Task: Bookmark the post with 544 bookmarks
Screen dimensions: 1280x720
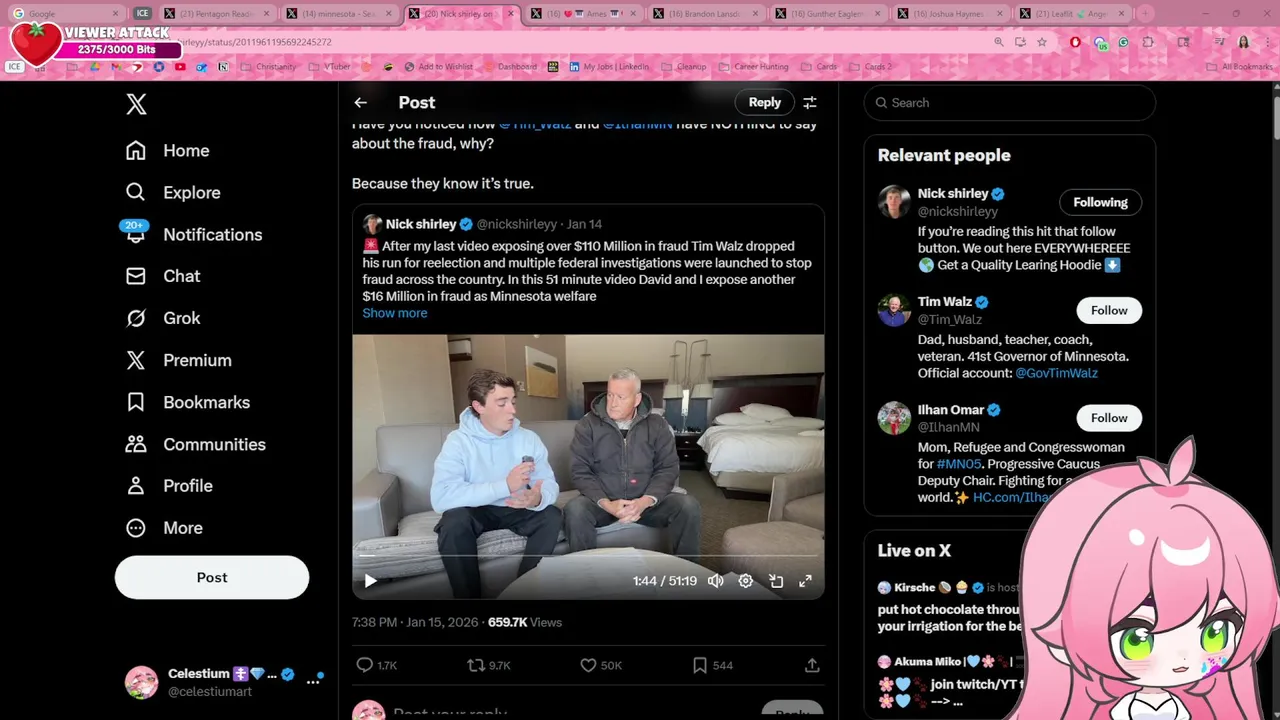Action: (712, 665)
